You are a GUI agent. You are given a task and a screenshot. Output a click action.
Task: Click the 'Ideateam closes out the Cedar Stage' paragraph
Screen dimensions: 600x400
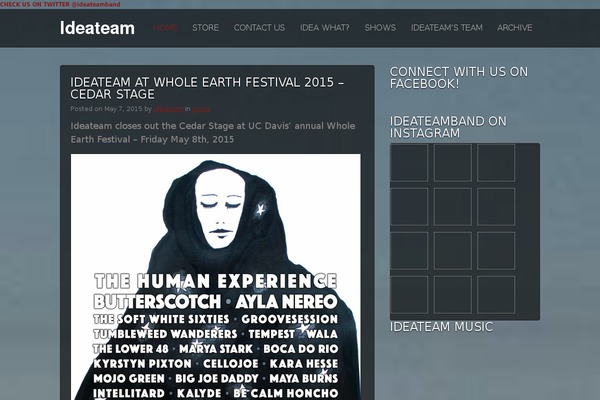click(213, 132)
